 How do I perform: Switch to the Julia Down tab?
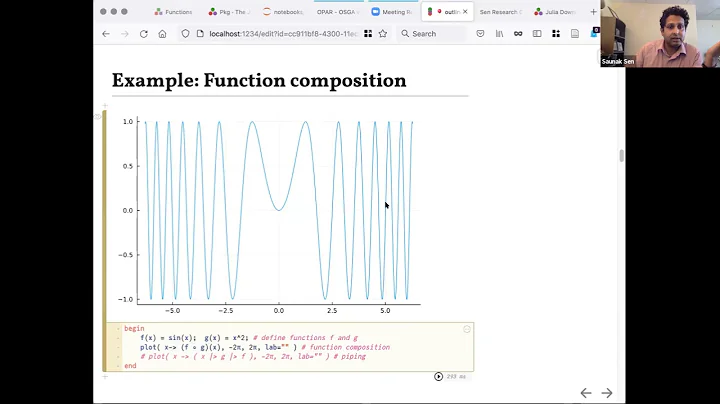555,12
